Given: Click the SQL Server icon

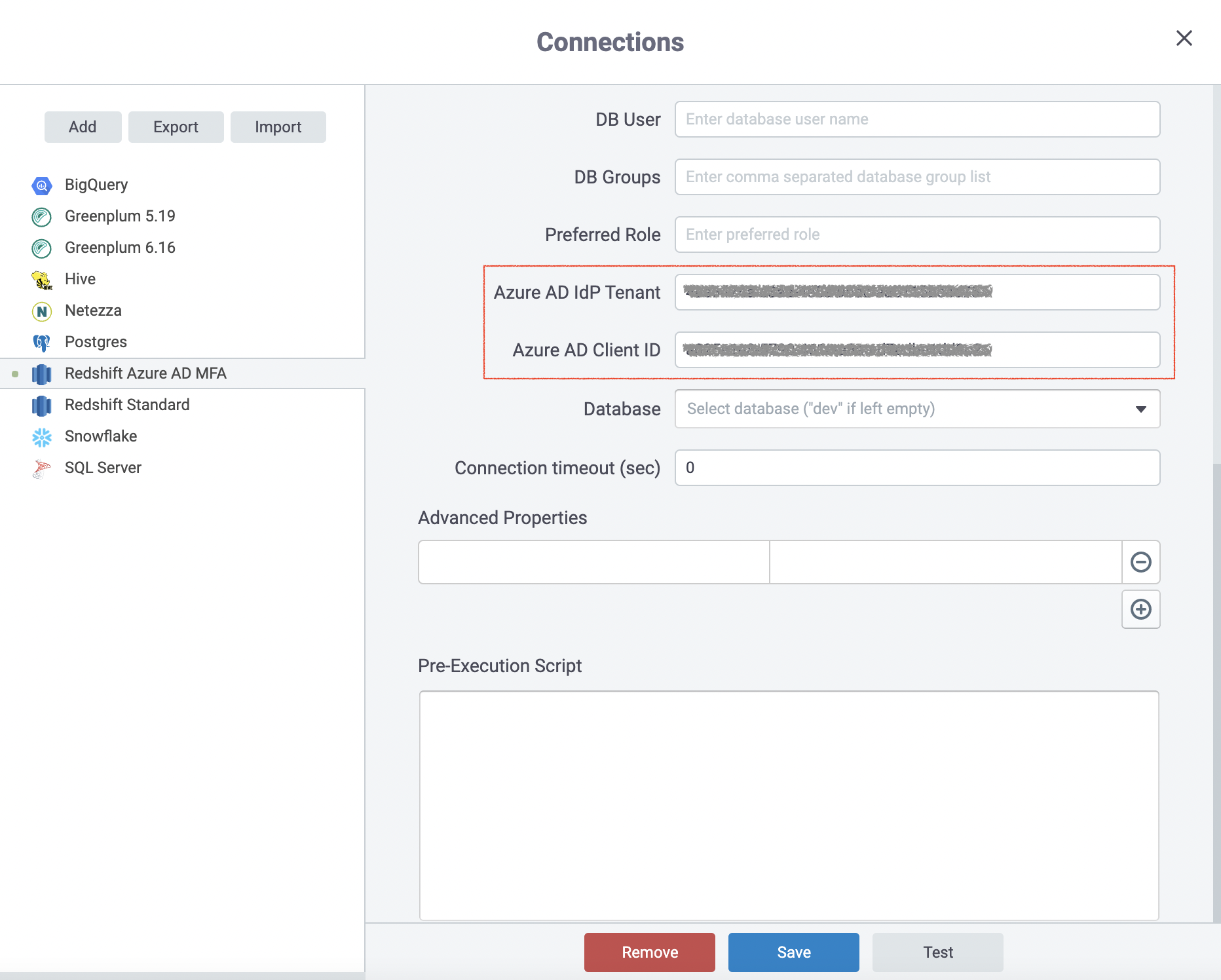Looking at the screenshot, I should pos(41,468).
